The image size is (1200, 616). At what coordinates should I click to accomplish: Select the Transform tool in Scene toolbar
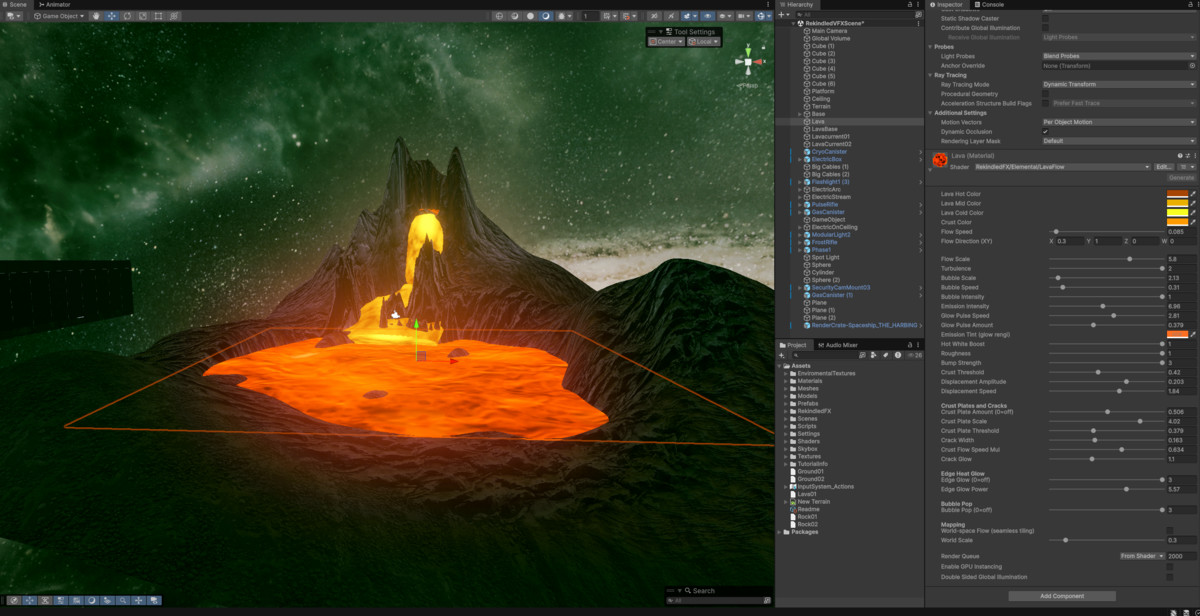pos(174,16)
